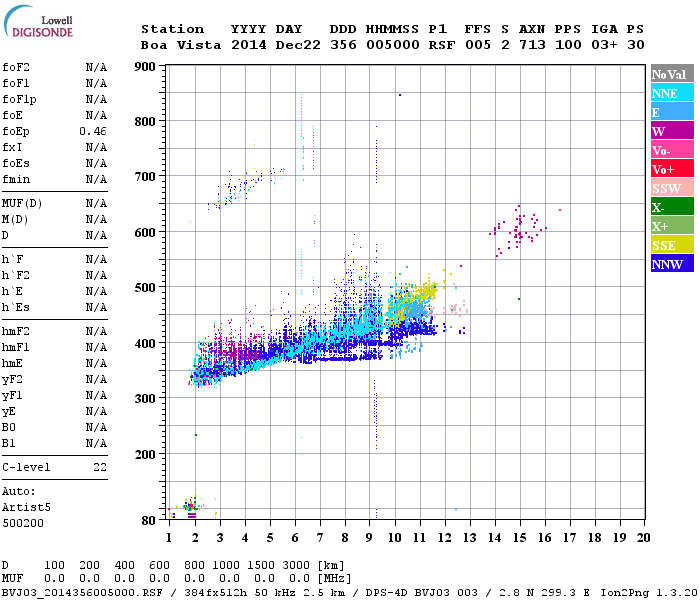The width and height of the screenshot is (700, 600).
Task: Click the foE parameter label
Action: [12, 115]
